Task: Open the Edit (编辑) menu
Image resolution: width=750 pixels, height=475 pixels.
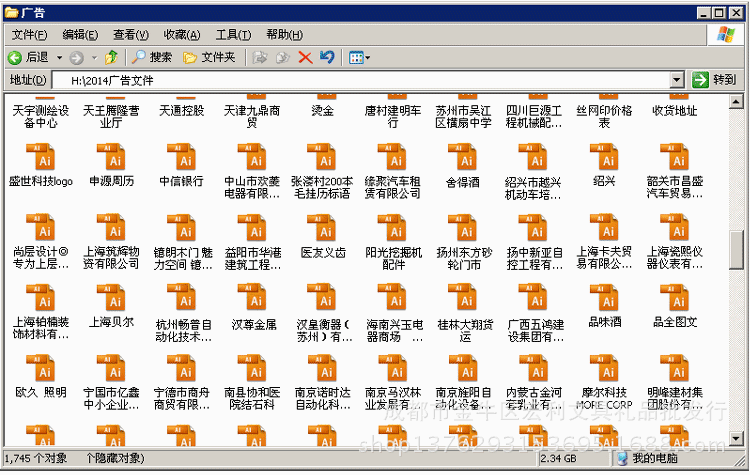Action: pos(80,34)
